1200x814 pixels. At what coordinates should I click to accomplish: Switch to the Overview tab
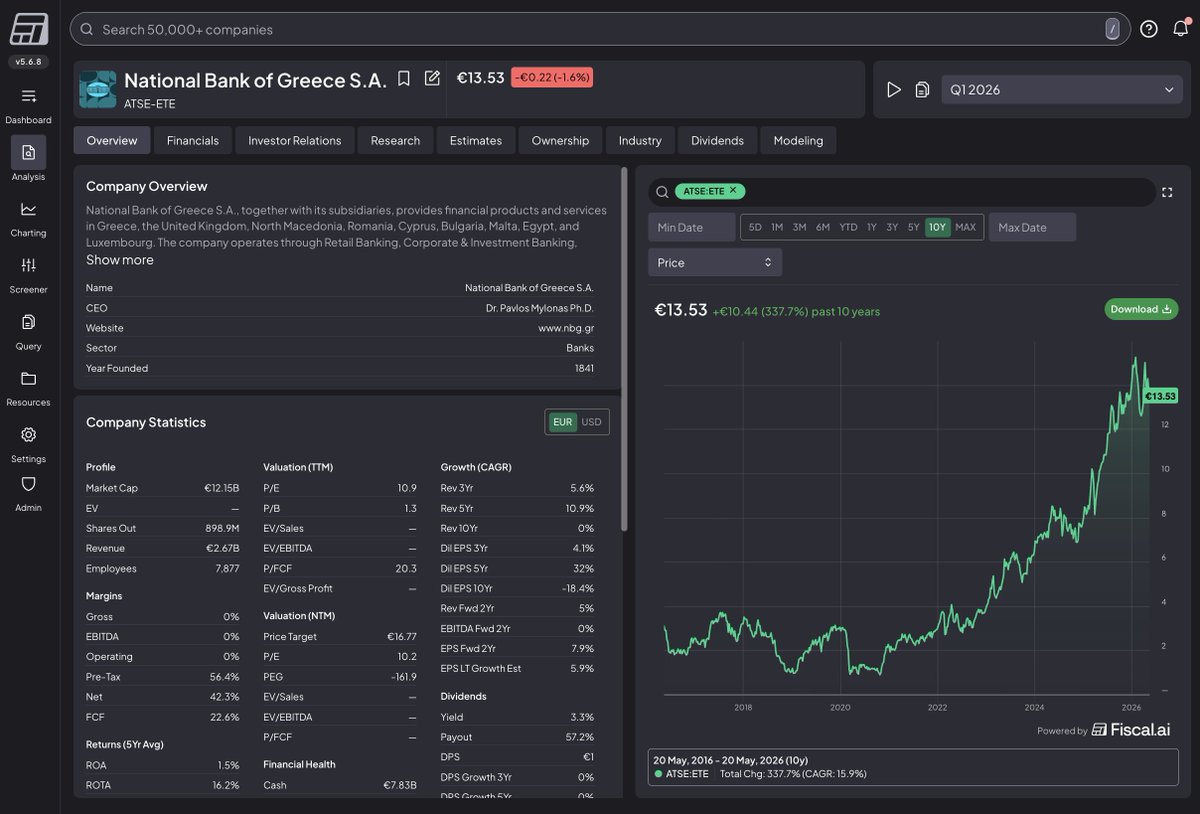click(112, 141)
